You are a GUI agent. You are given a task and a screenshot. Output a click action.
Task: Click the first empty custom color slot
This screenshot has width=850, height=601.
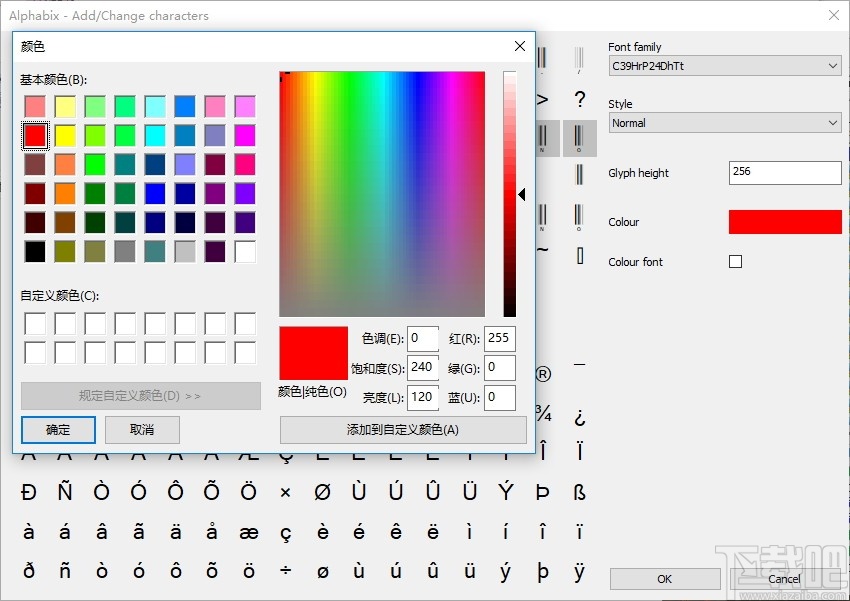coord(35,323)
